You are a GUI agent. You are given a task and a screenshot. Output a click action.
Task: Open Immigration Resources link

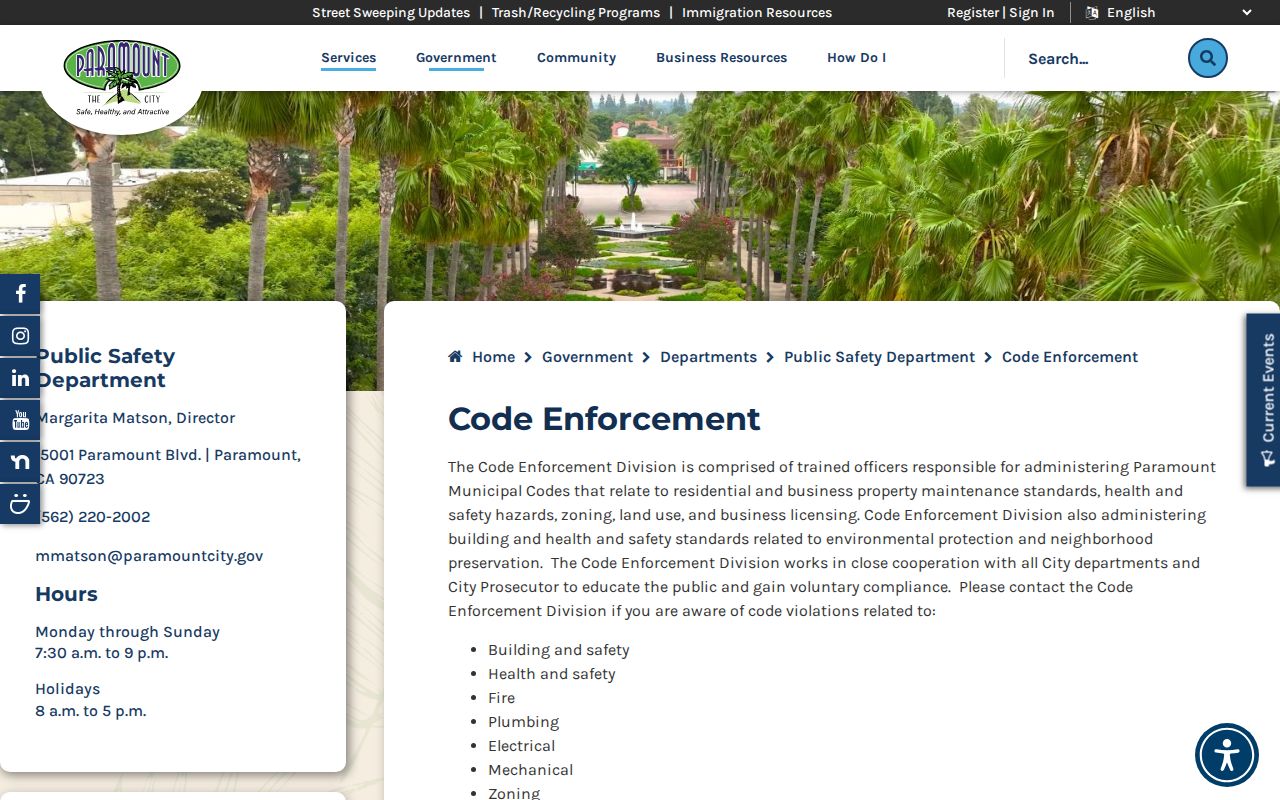[x=757, y=13]
